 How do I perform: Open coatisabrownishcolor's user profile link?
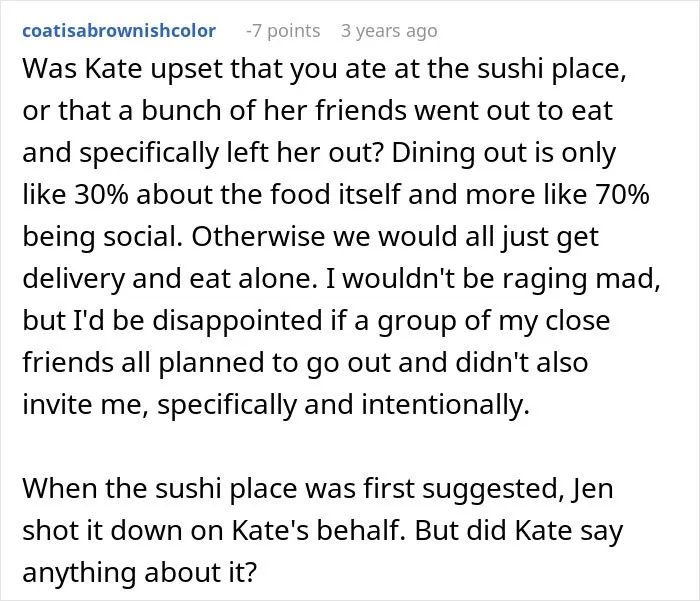point(119,31)
